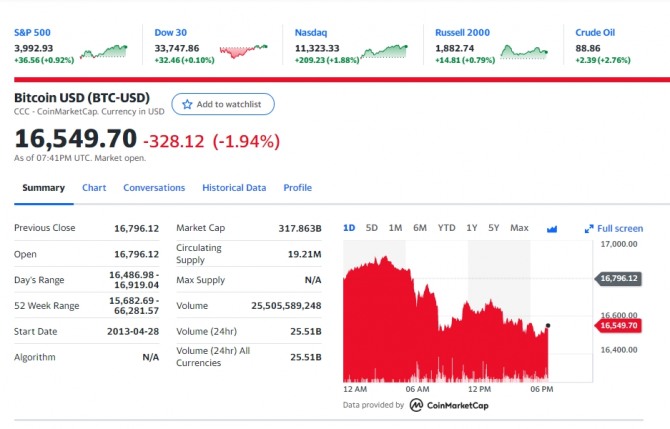Click the Russell 2000 sparkline chart
This screenshot has width=670, height=429.
click(x=524, y=52)
